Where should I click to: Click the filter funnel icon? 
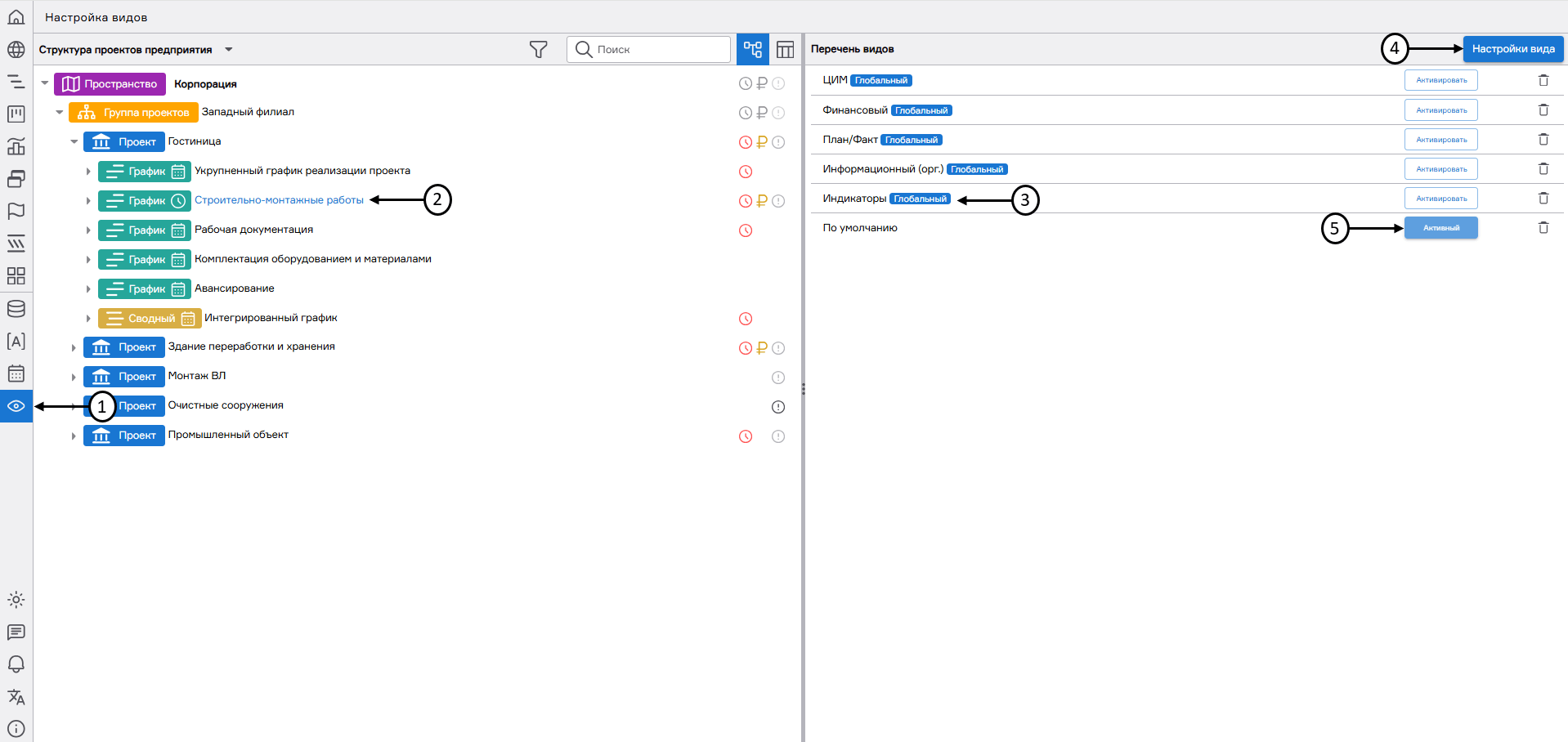(x=538, y=50)
